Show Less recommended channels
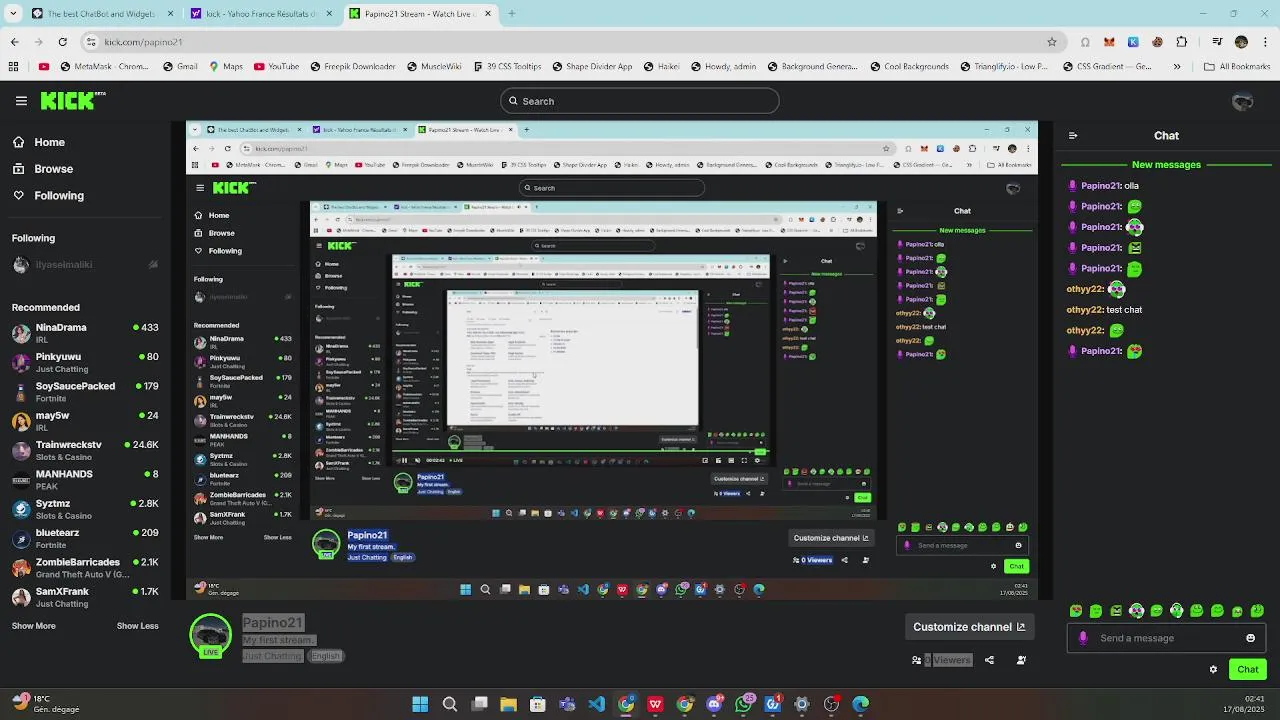The height and width of the screenshot is (720, 1280). point(138,626)
